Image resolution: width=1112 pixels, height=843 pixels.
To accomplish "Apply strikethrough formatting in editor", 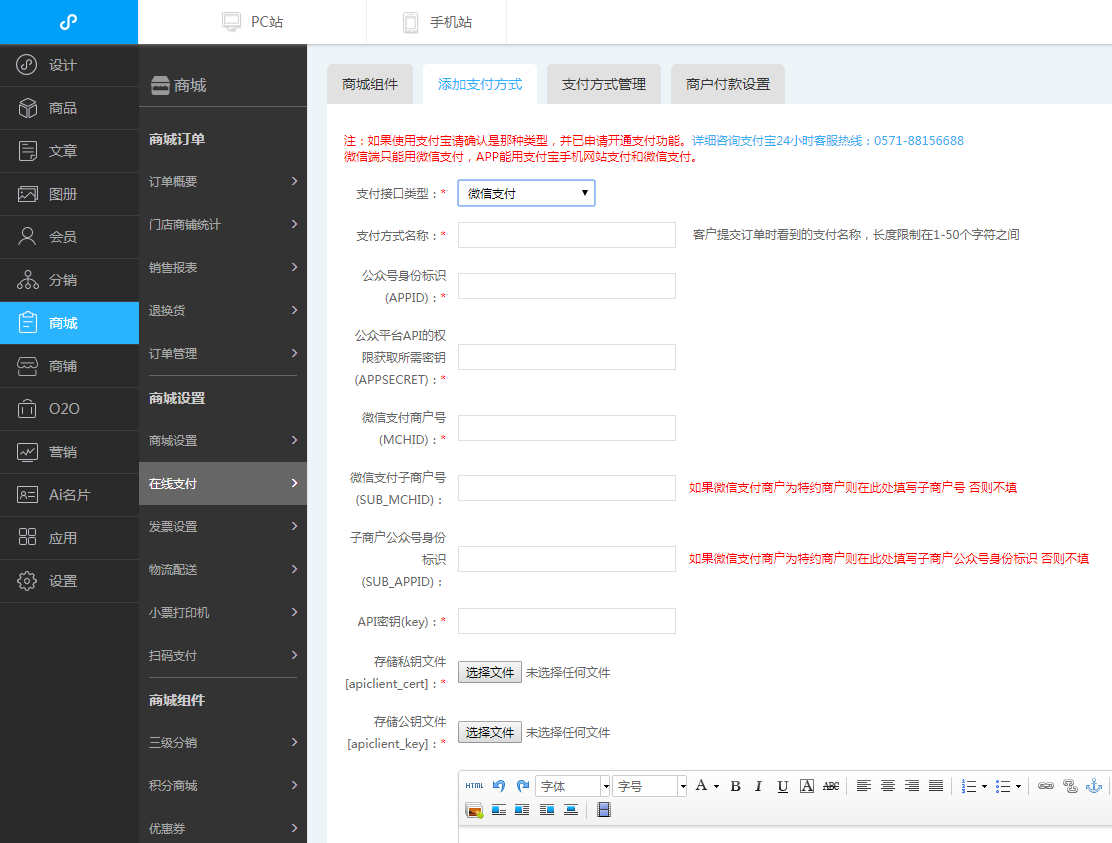I will (831, 786).
